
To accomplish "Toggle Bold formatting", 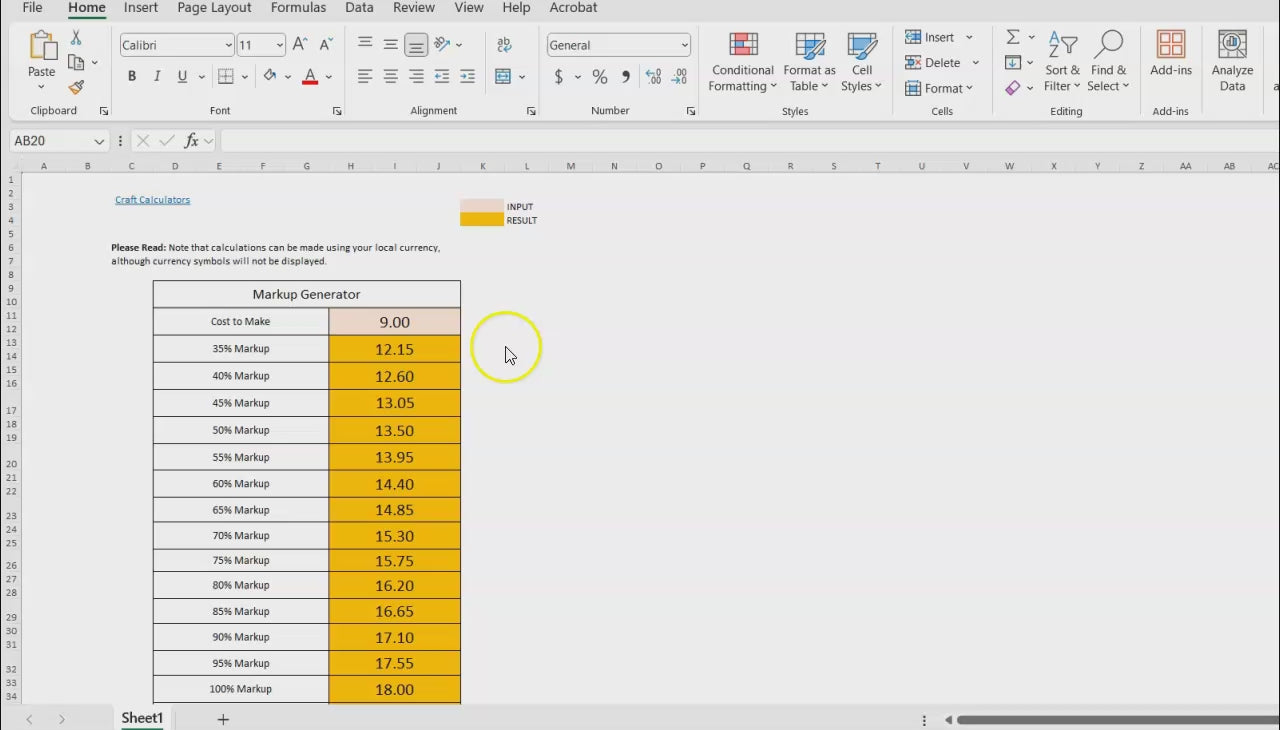I will (132, 77).
